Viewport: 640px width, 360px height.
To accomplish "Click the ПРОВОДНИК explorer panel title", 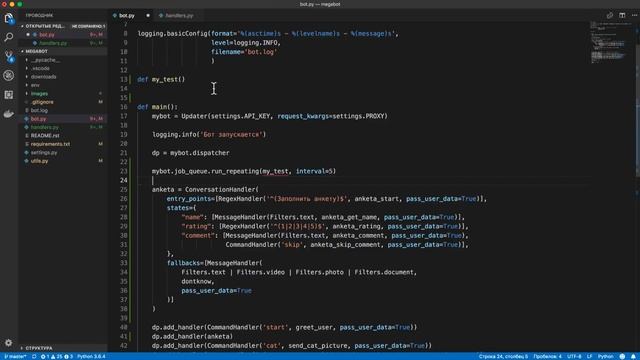I will pos(39,16).
